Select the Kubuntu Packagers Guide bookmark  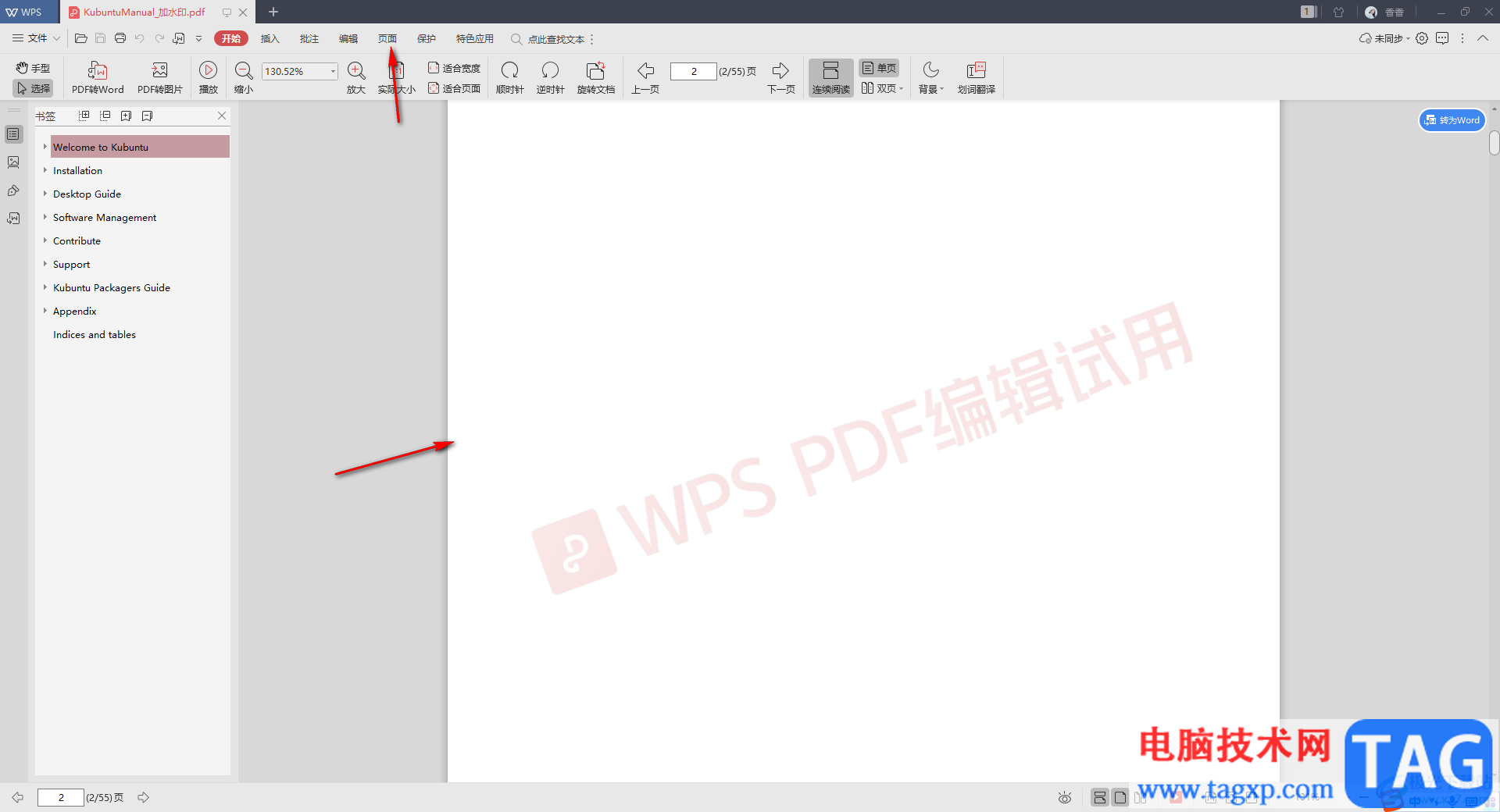click(x=112, y=287)
